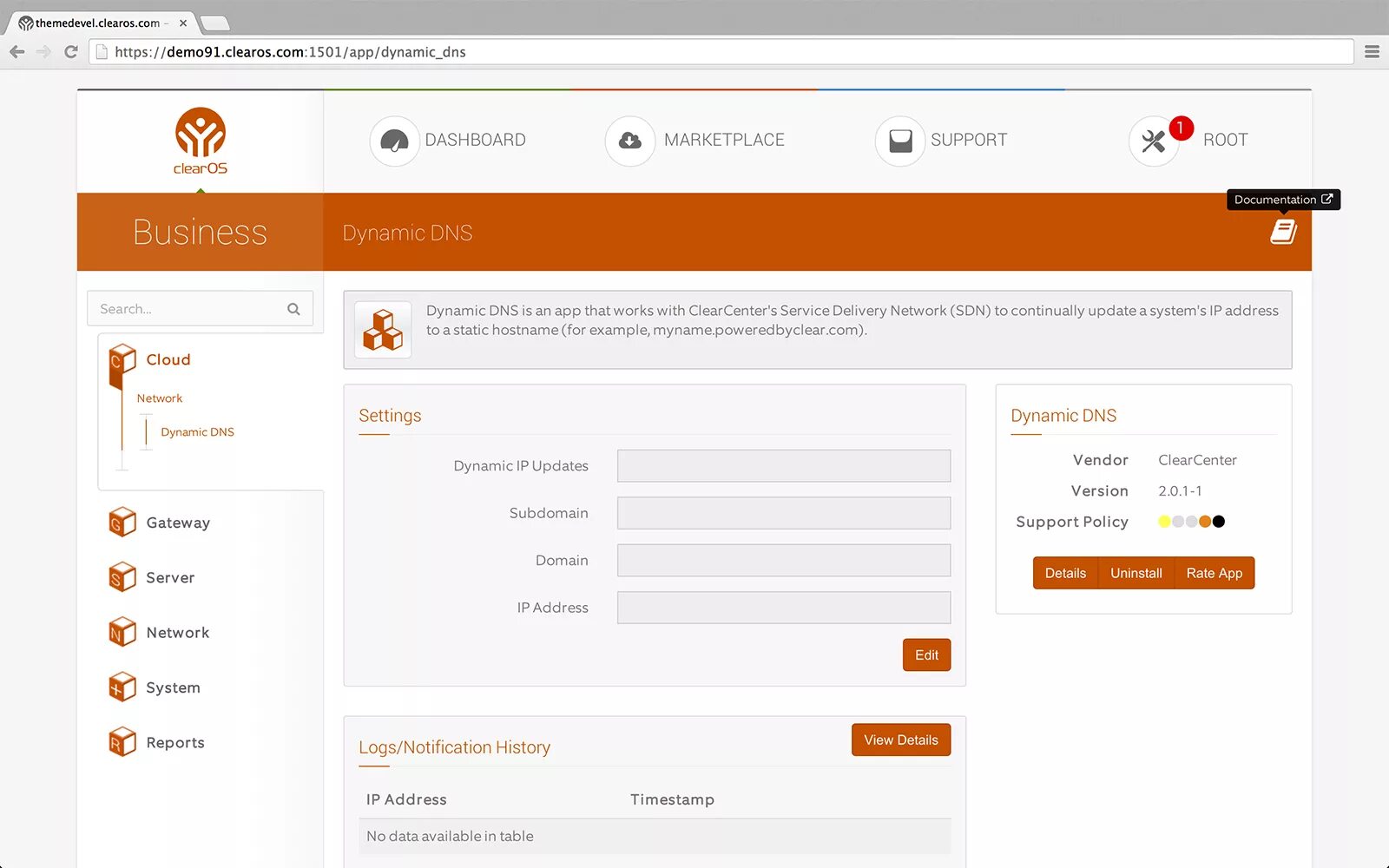The height and width of the screenshot is (868, 1389).
Task: Focus the Search input field
Action: point(200,309)
